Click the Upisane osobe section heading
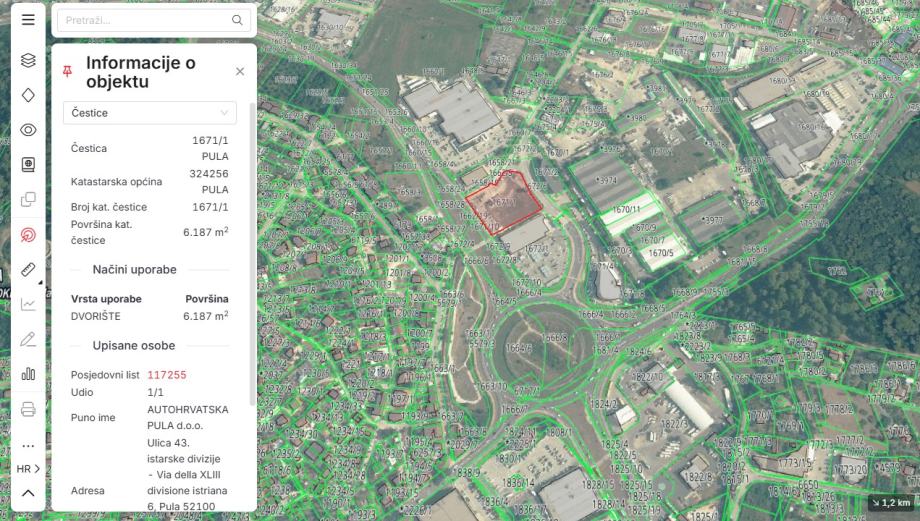Screen dimensions: 920x521 (x=134, y=346)
